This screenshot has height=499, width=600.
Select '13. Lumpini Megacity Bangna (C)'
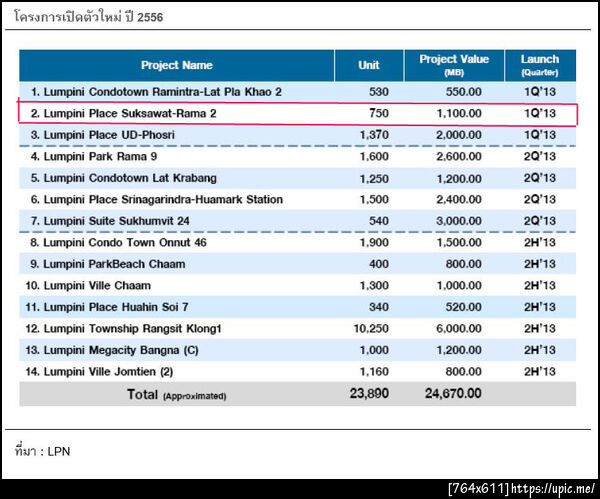pos(112,350)
